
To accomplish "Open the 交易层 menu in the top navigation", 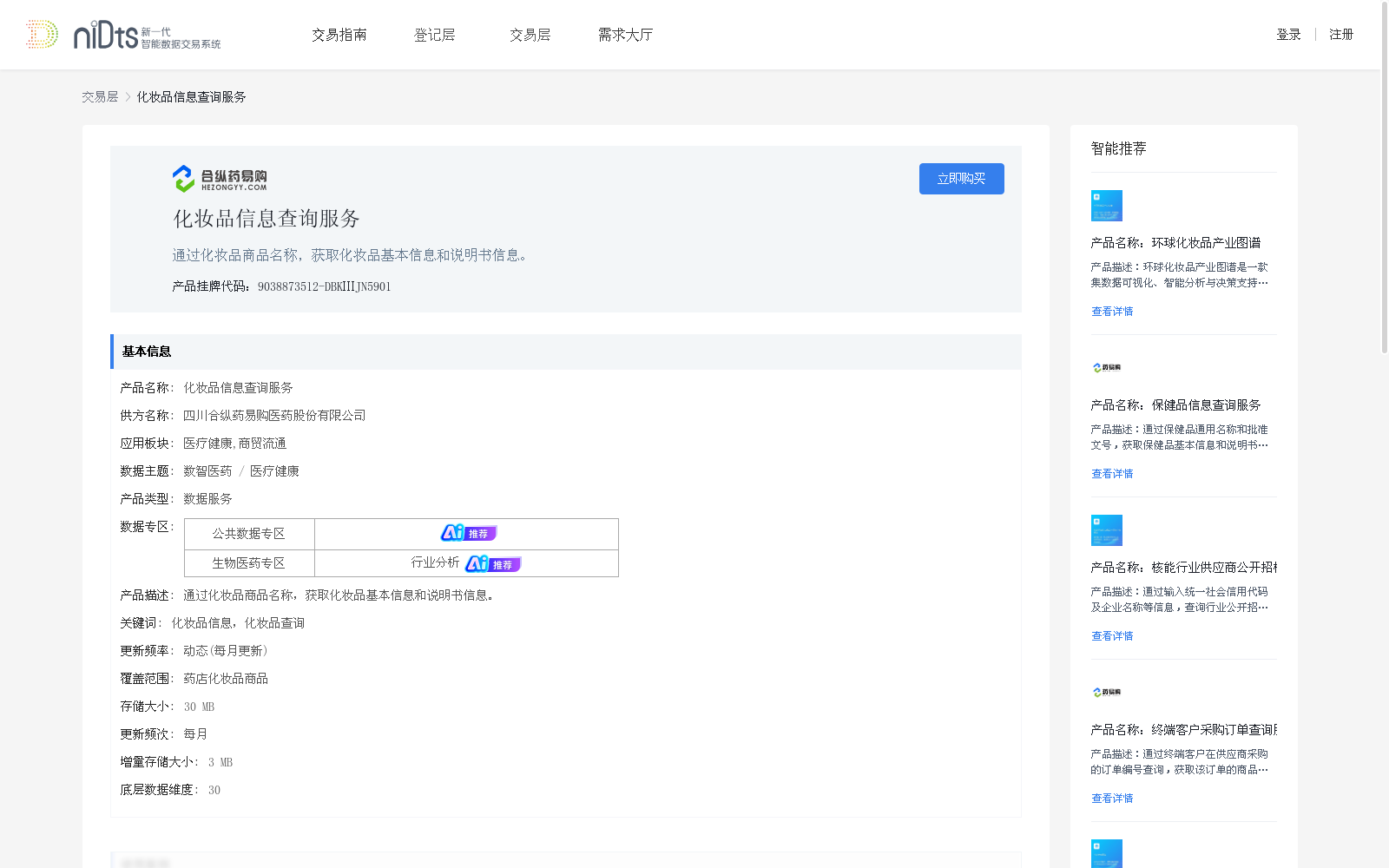I will (x=530, y=35).
